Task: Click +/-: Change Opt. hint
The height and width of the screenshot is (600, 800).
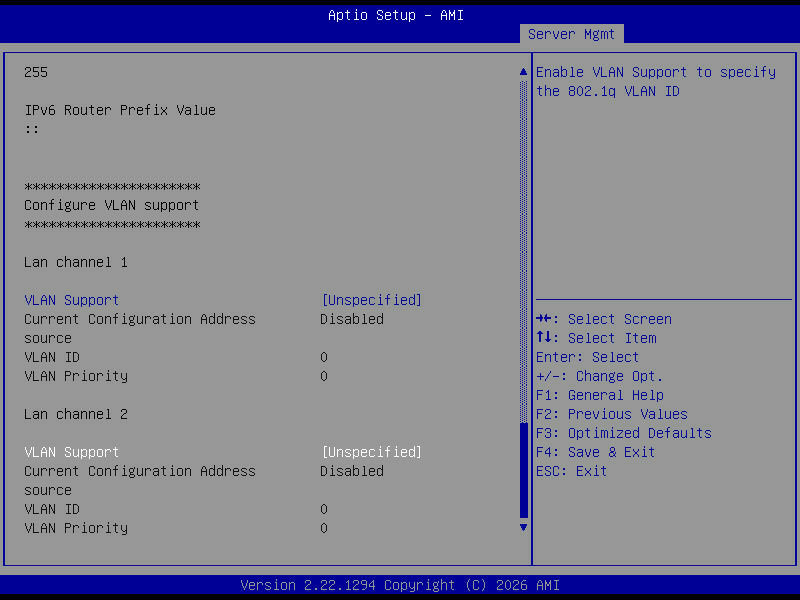Action: (599, 376)
